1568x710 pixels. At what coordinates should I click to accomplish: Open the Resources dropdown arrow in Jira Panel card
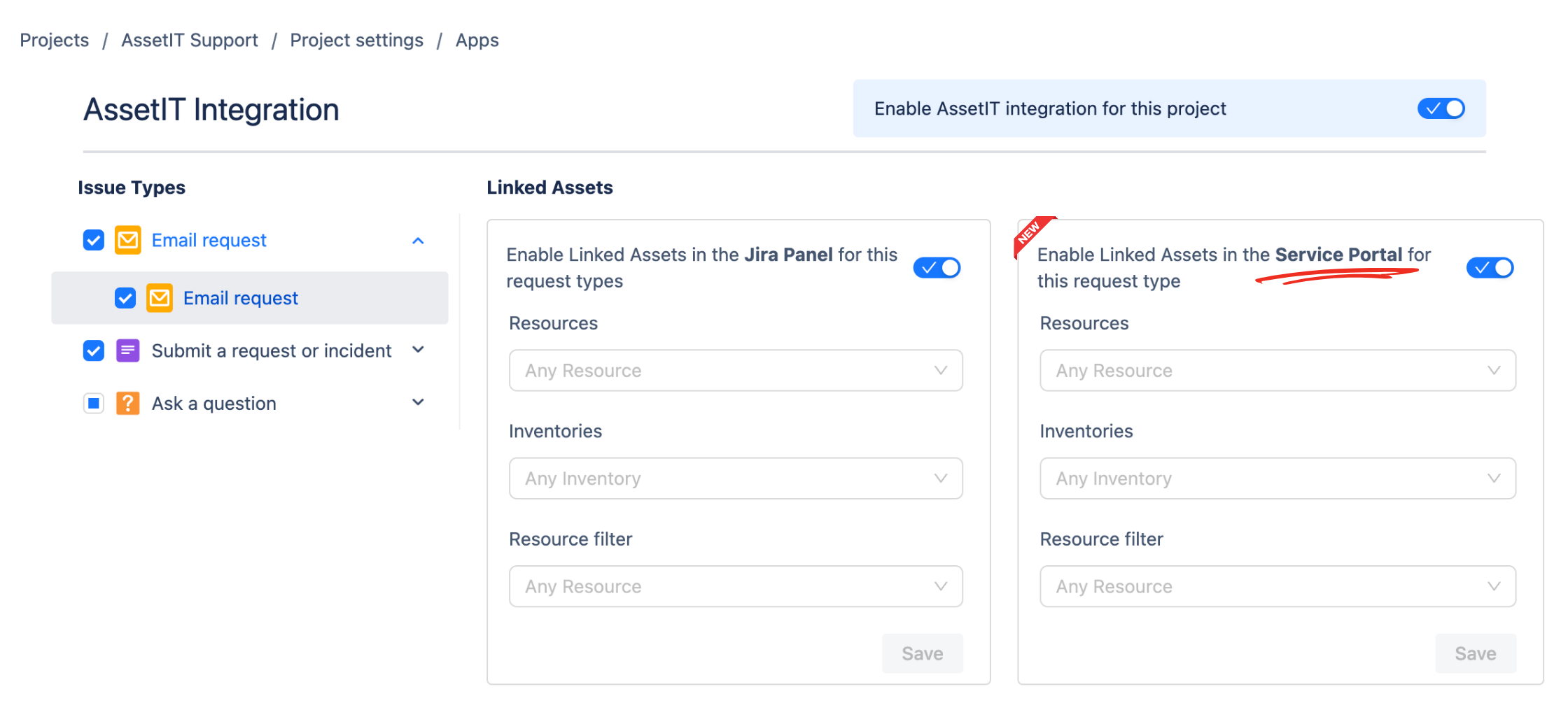point(941,371)
